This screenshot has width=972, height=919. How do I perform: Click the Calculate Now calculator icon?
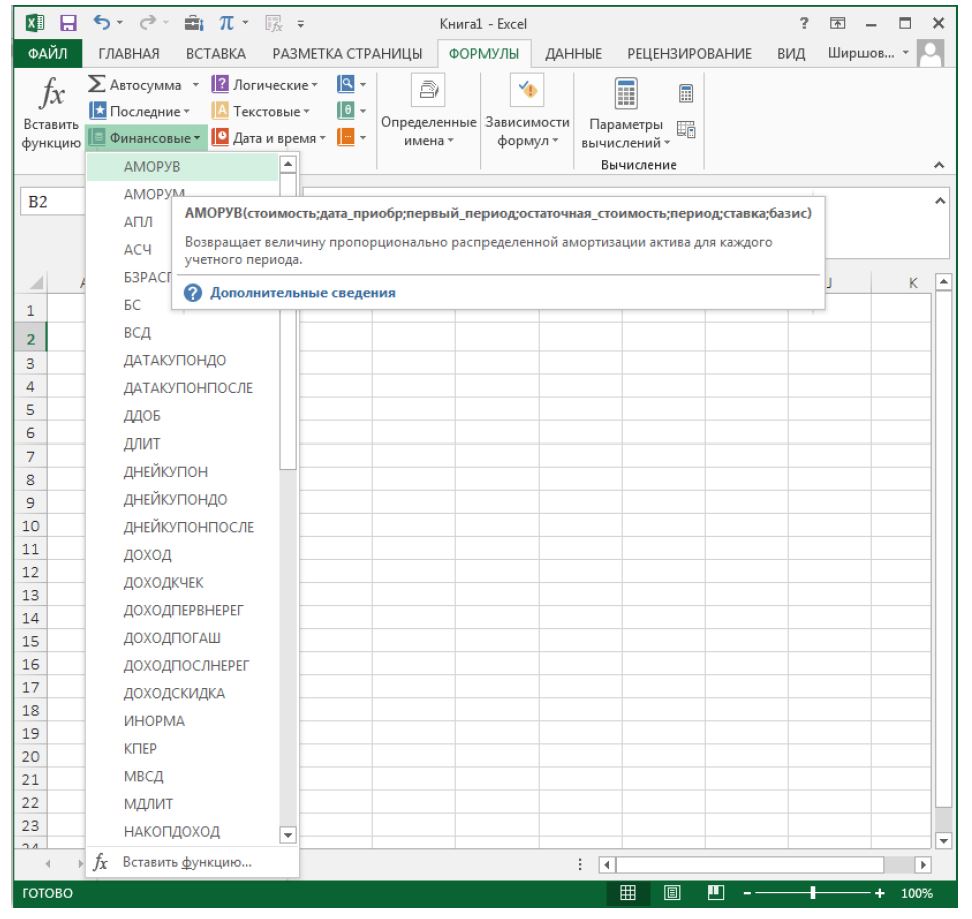click(687, 93)
